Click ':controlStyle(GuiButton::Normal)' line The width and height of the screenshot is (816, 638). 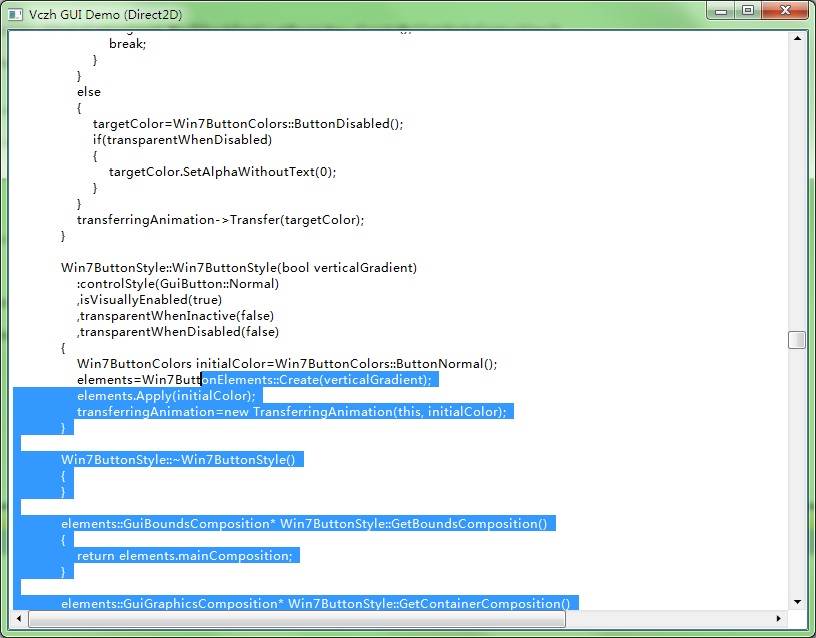pyautogui.click(x=178, y=284)
